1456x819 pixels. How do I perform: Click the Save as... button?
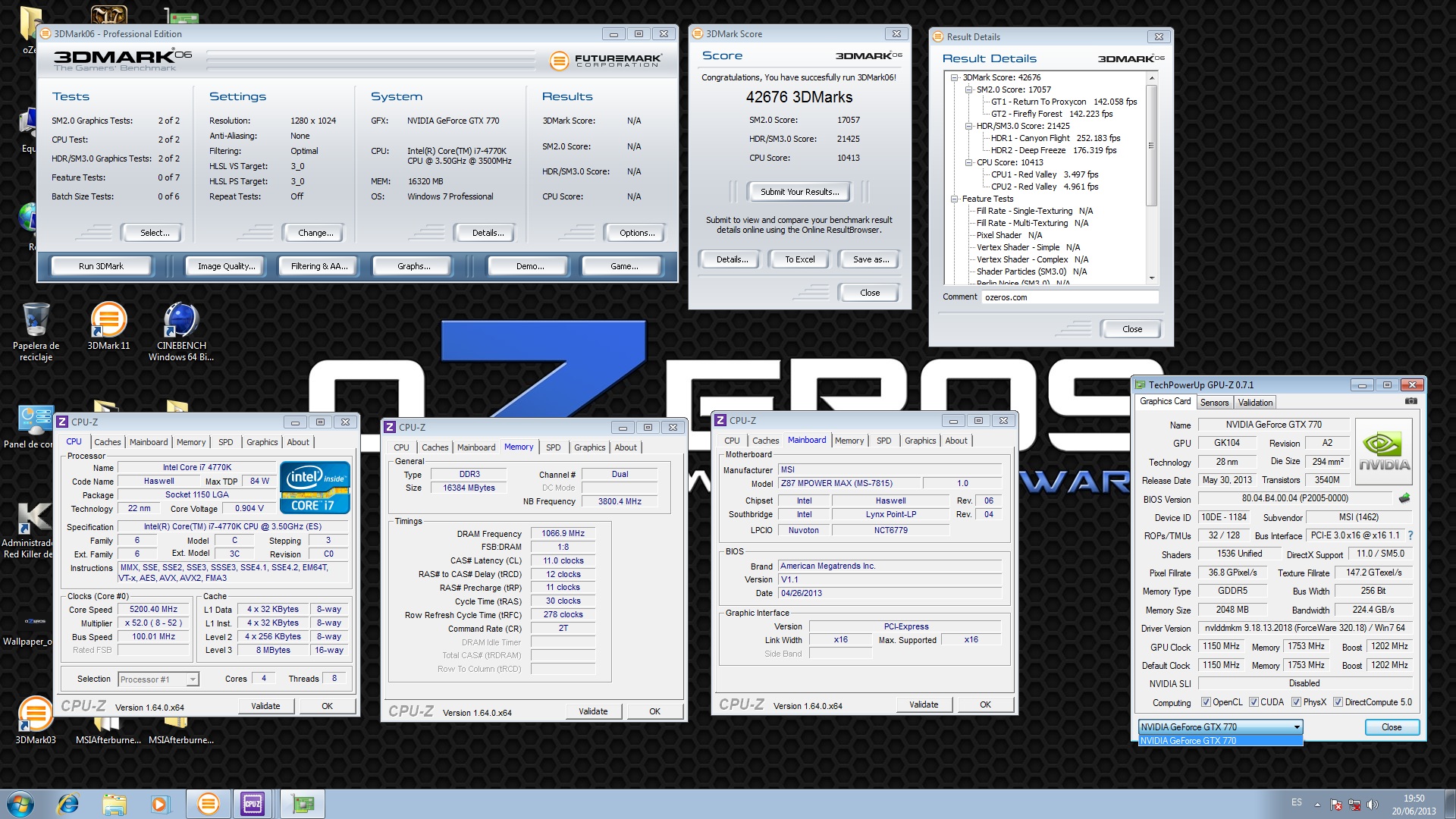[871, 259]
